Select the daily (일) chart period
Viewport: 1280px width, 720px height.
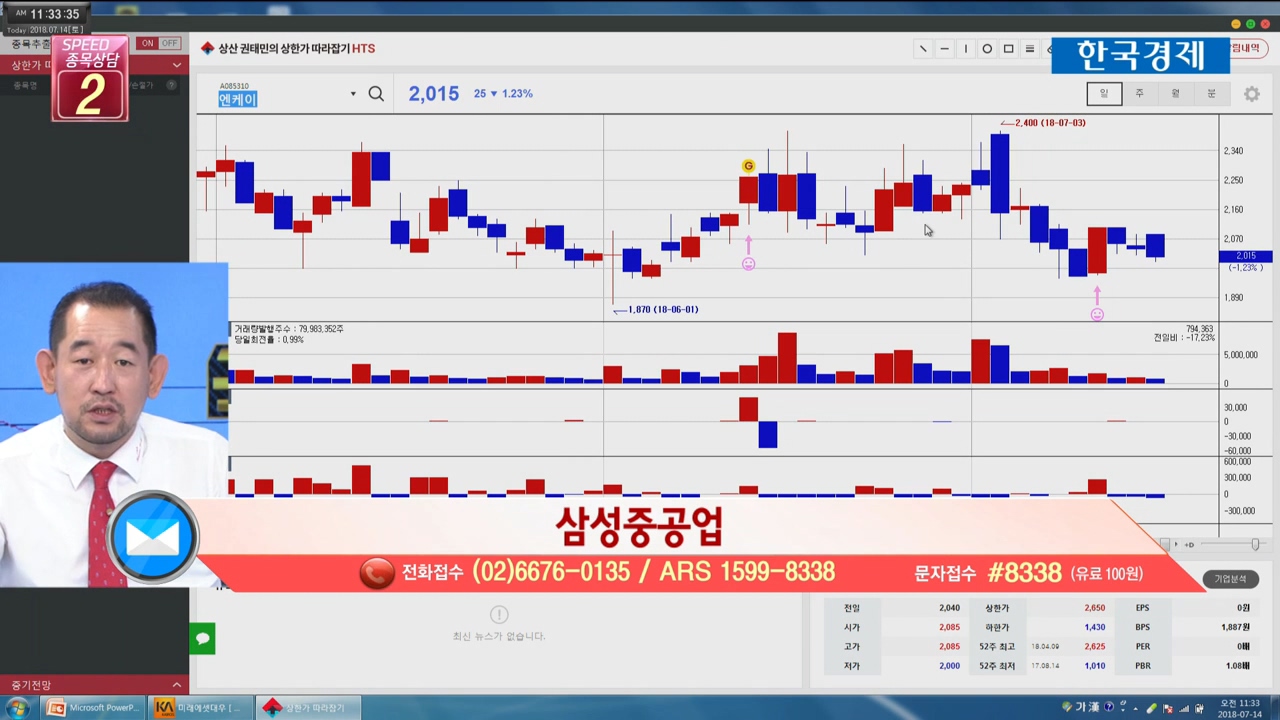pyautogui.click(x=1104, y=94)
